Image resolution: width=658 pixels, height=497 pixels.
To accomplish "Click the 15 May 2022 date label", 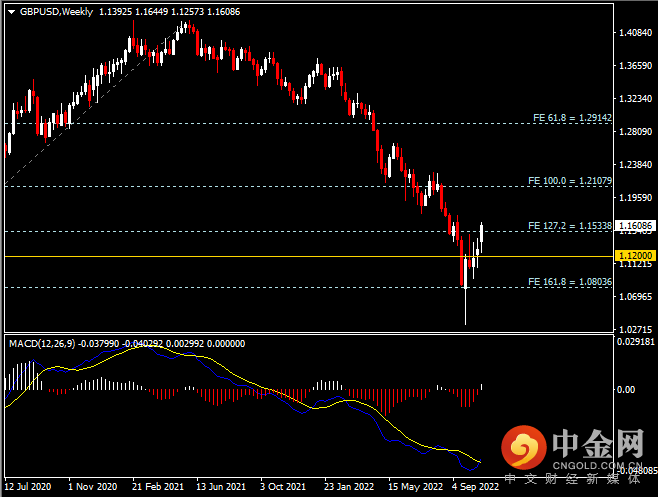I will pos(415,487).
